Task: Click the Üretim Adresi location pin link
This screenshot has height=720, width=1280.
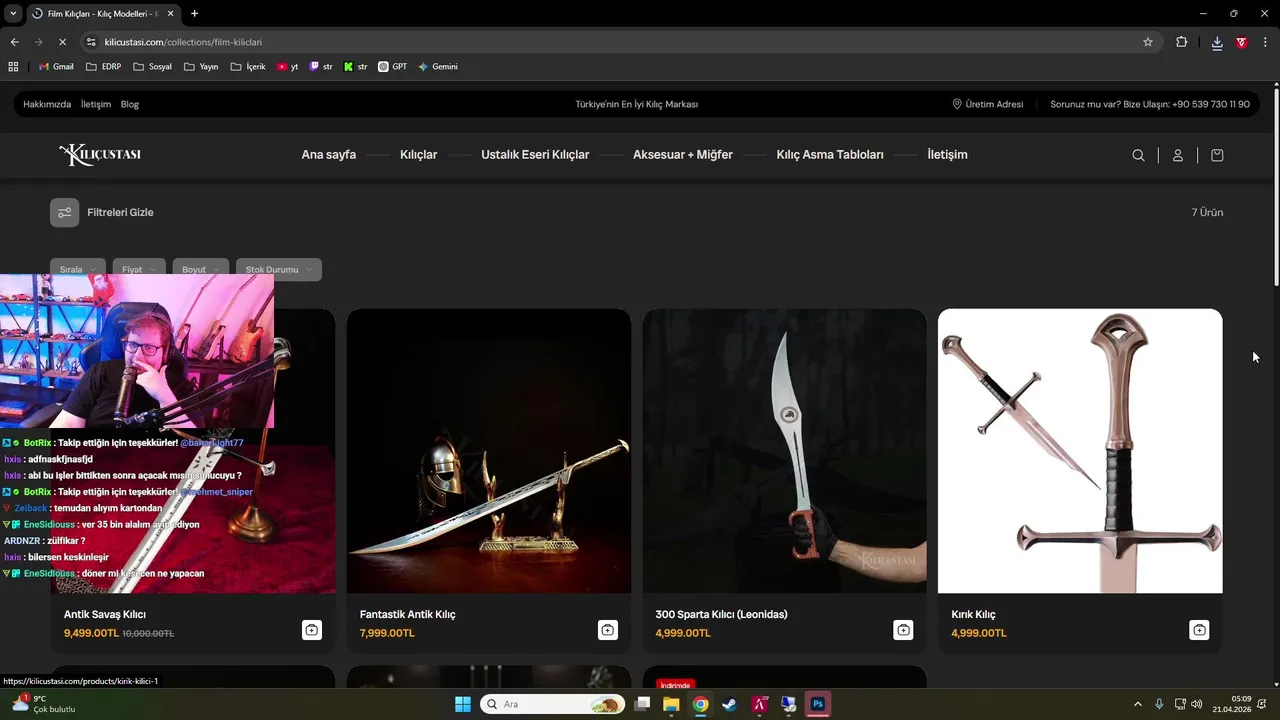Action: point(987,104)
